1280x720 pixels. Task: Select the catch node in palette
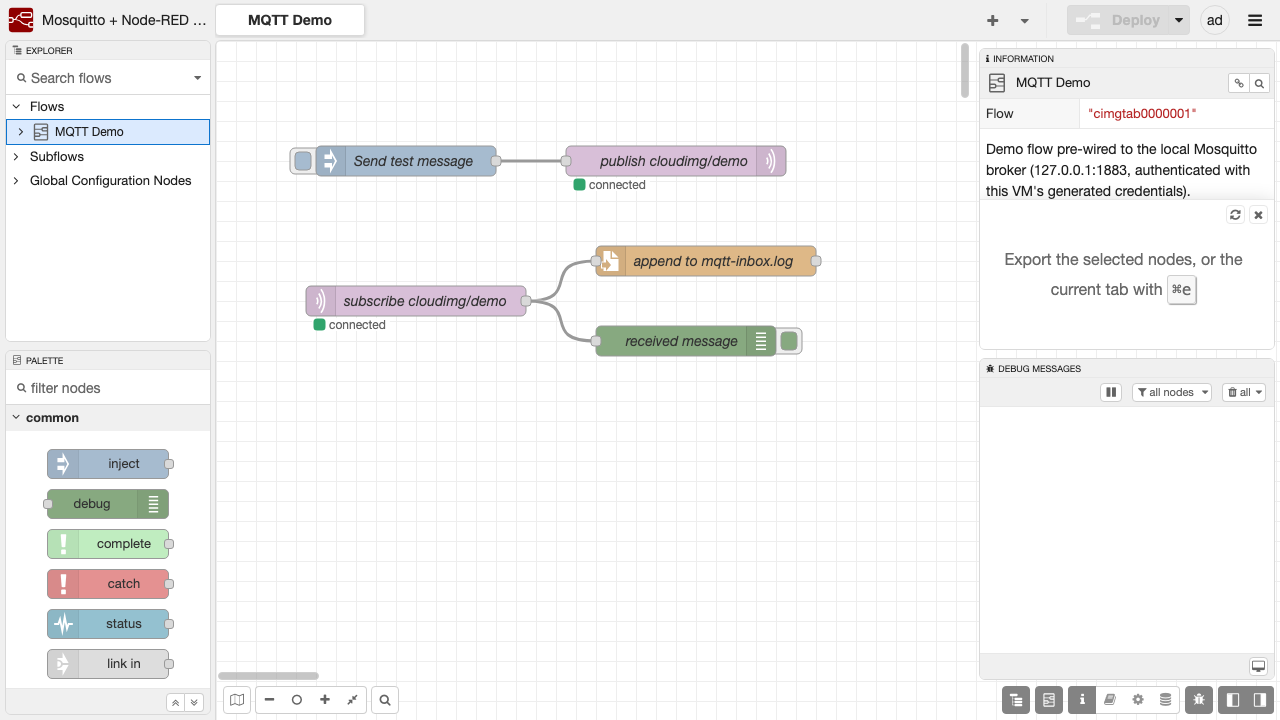coord(108,584)
